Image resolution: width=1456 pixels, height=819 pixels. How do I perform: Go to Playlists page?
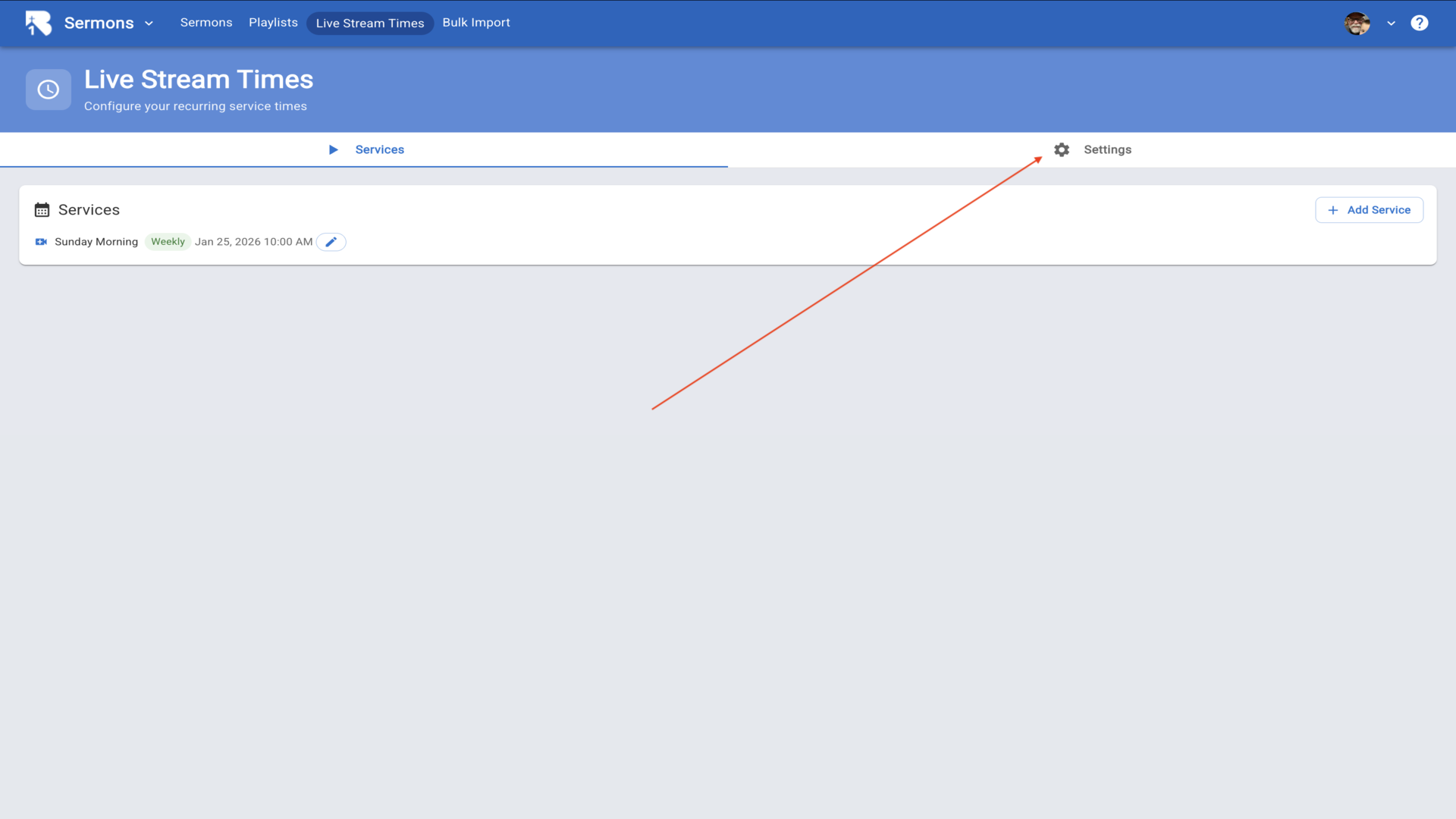(273, 23)
